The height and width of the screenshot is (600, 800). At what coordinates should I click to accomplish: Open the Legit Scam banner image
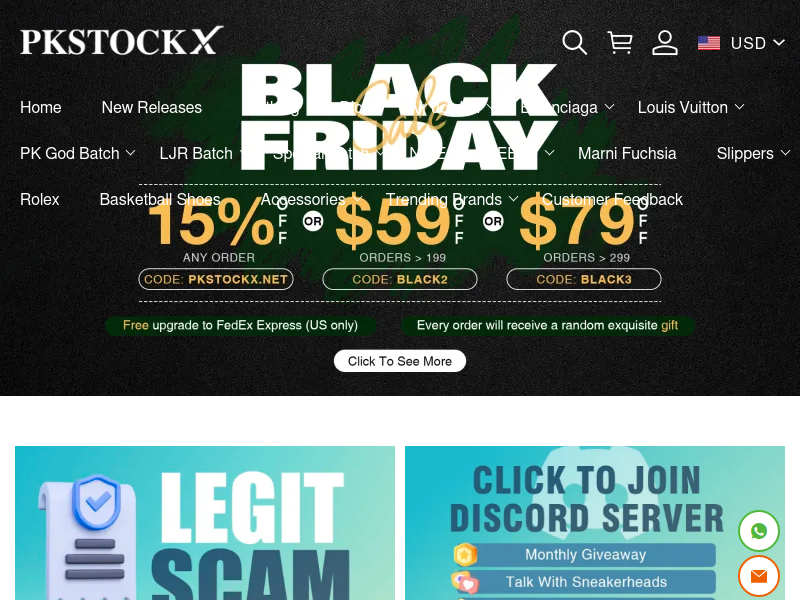pyautogui.click(x=205, y=523)
